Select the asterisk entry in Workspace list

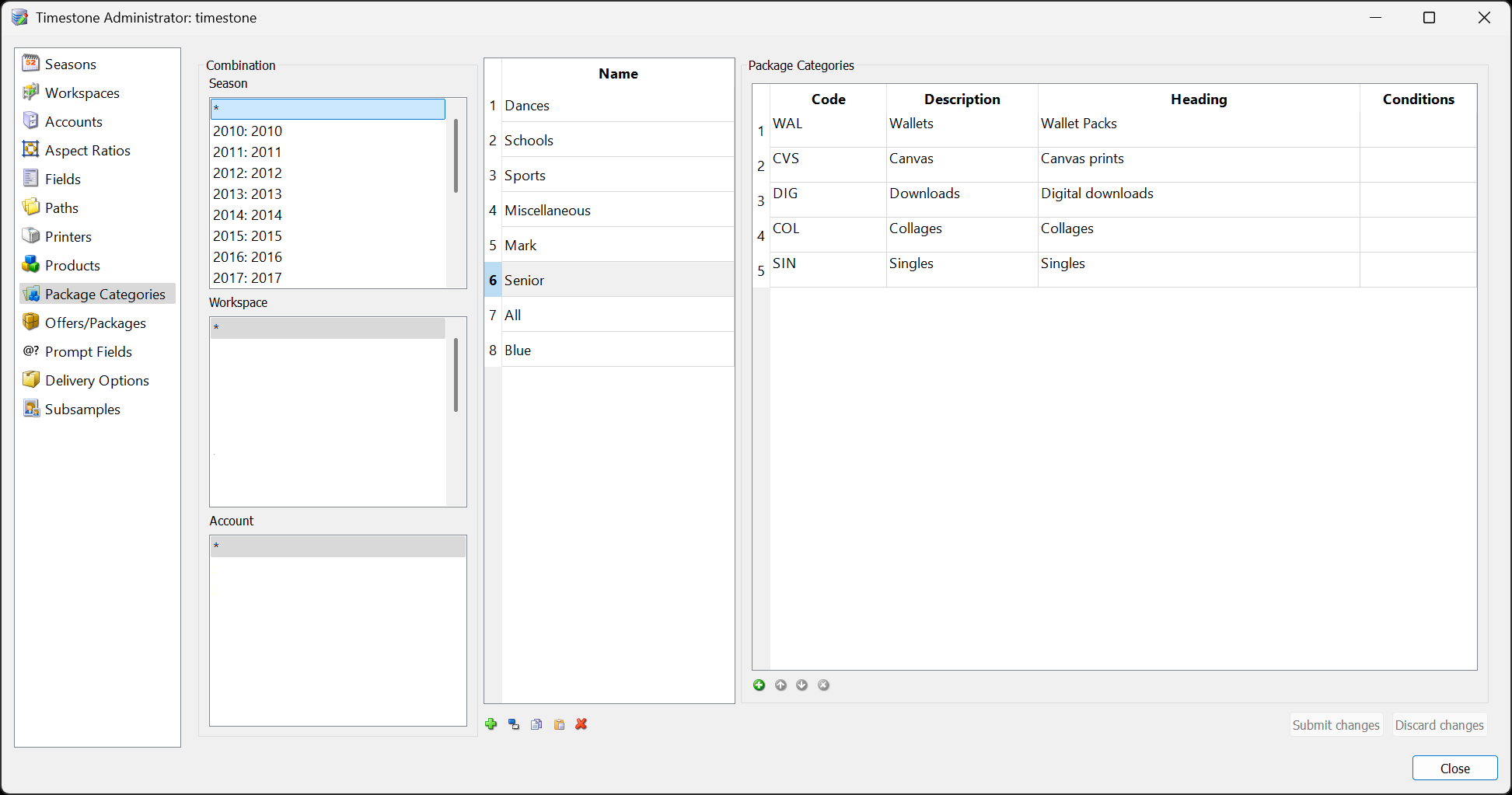click(328, 328)
